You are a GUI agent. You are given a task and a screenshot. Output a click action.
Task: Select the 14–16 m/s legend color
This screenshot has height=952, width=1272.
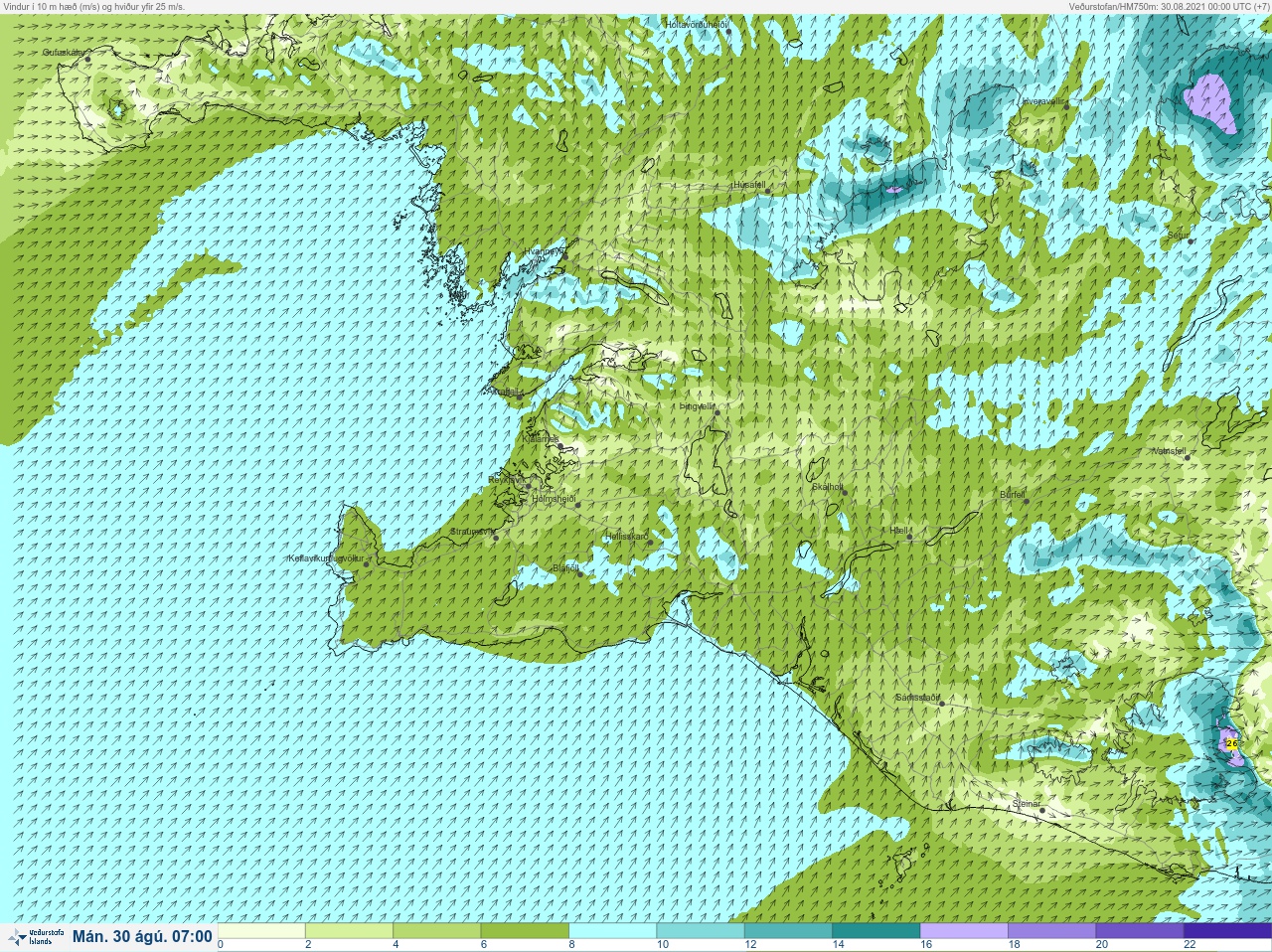pyautogui.click(x=875, y=931)
